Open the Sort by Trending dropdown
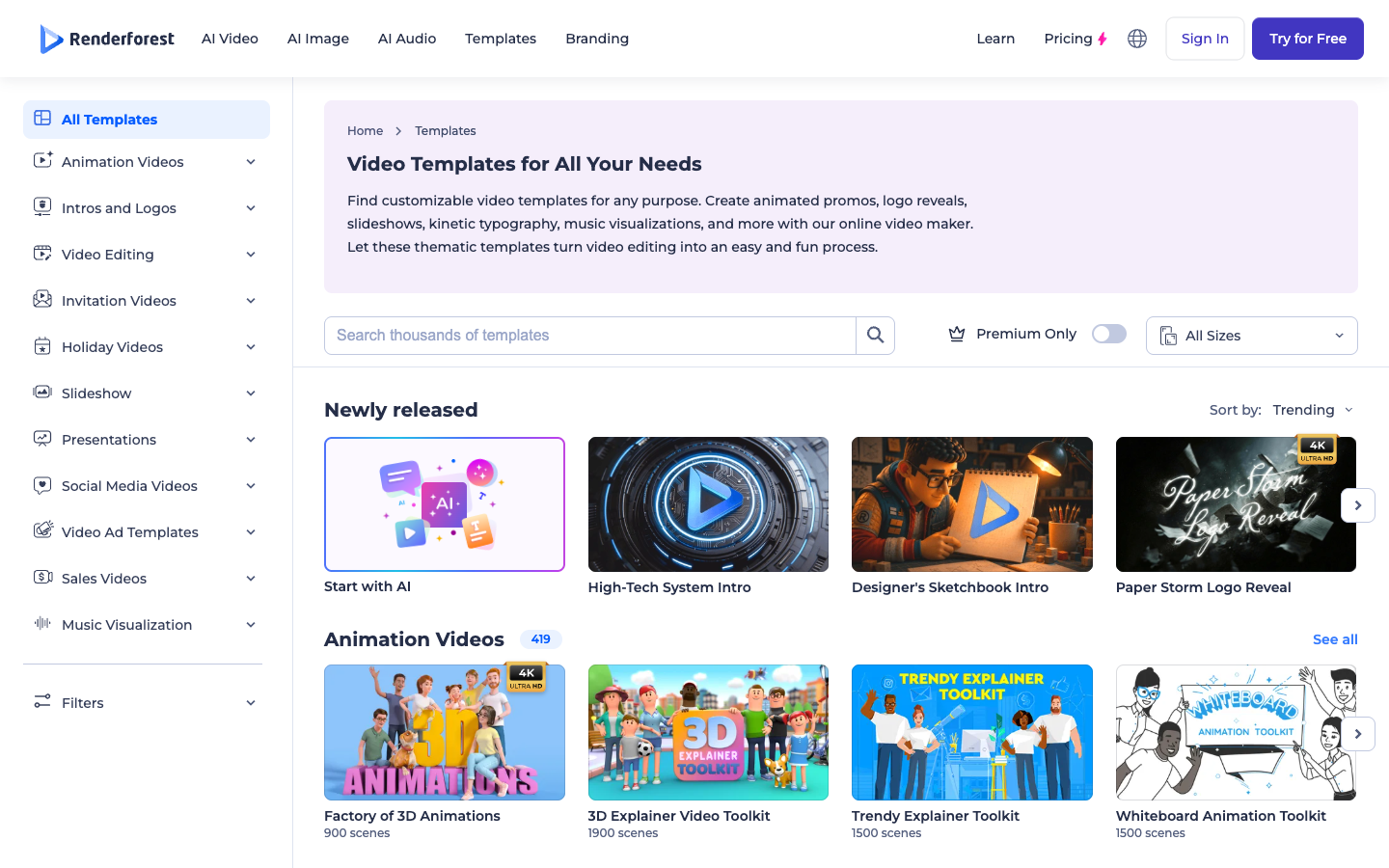This screenshot has width=1389, height=868. (1313, 410)
